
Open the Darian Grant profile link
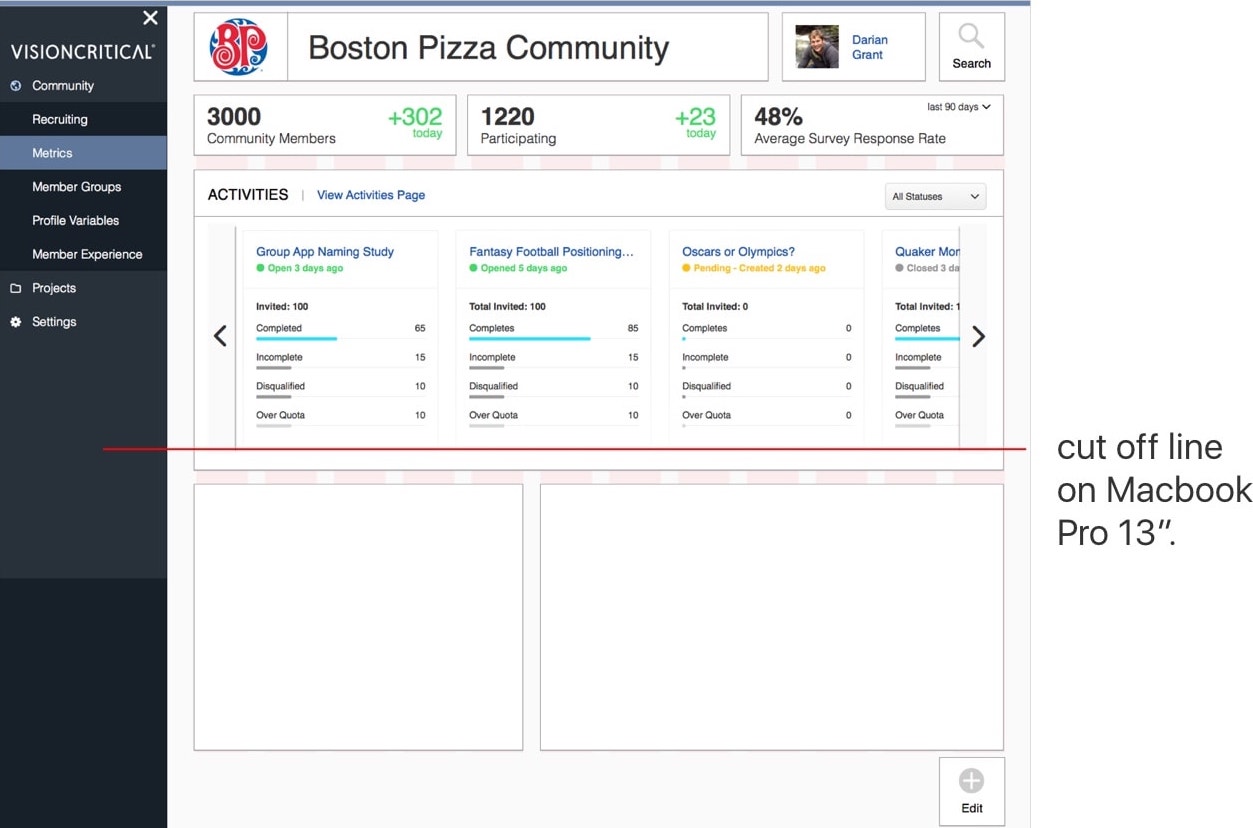[869, 47]
